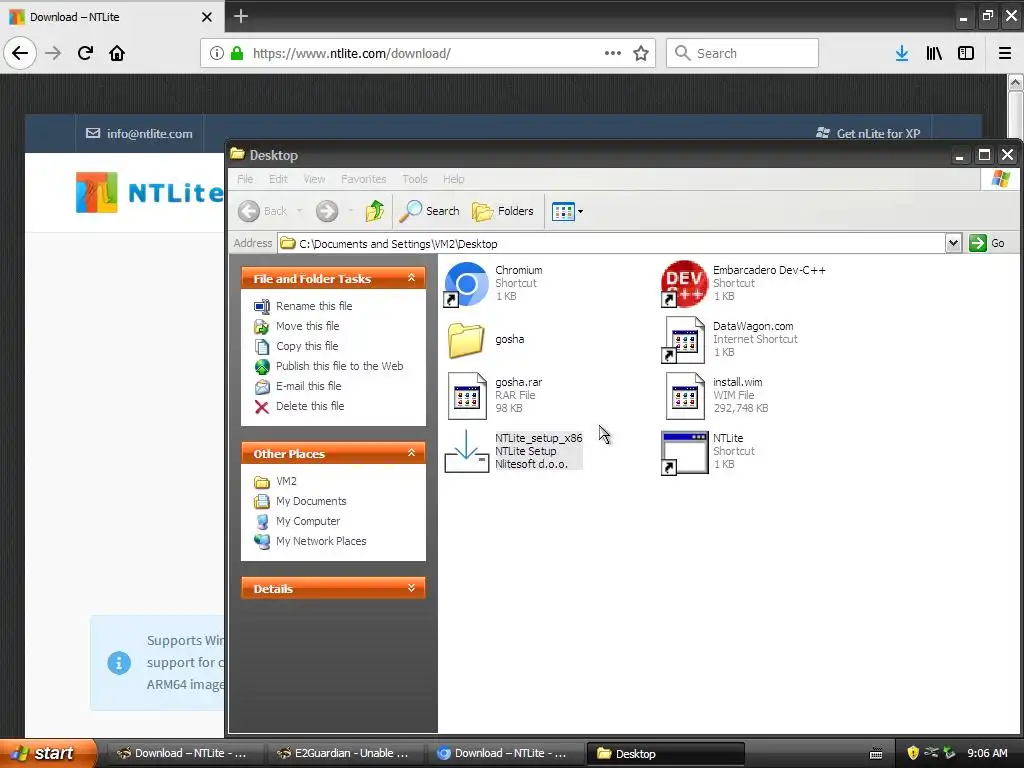Click the green Go button
Image resolution: width=1024 pixels, height=768 pixels.
[x=987, y=243]
